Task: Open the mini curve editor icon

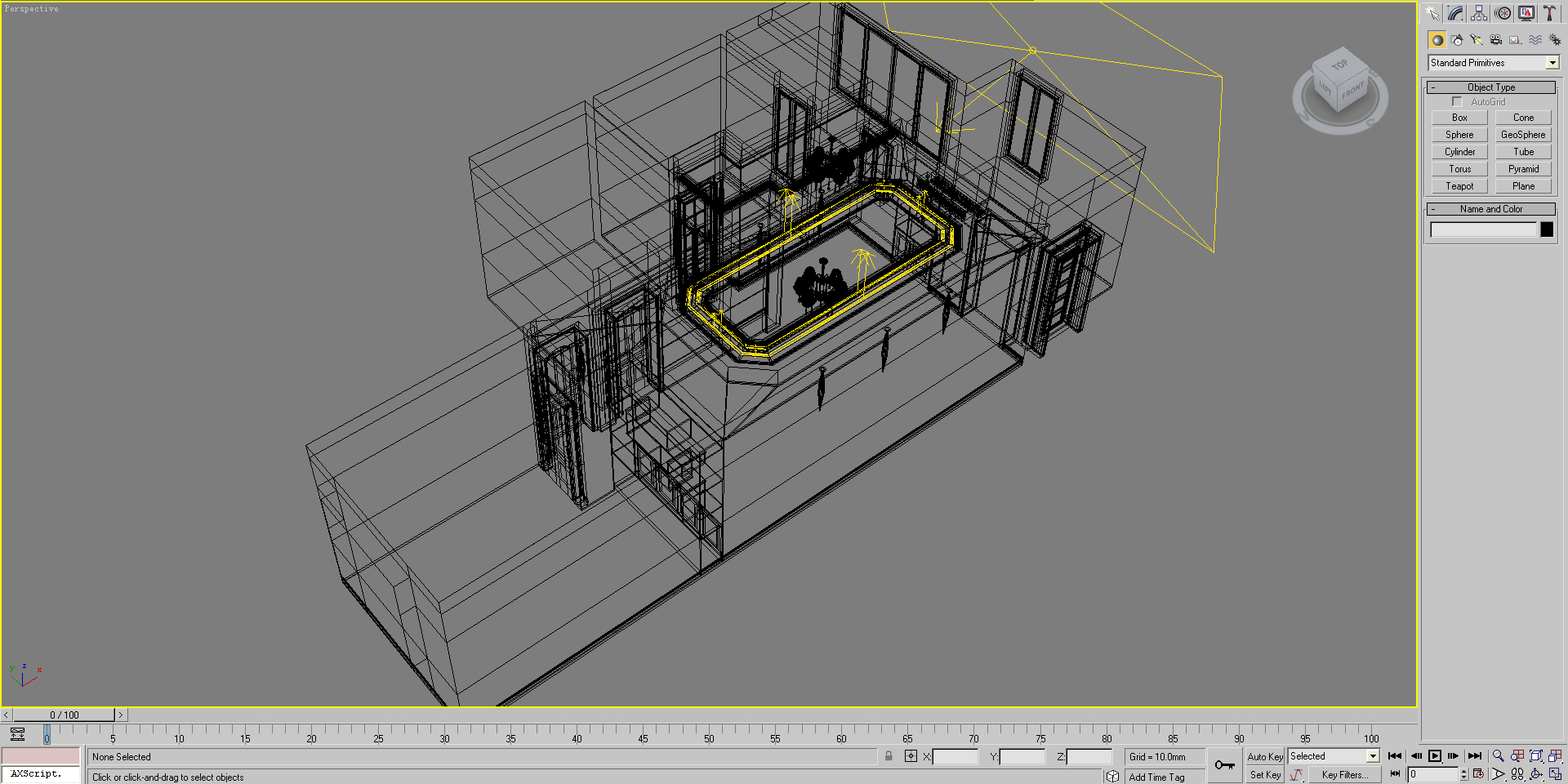Action: click(x=17, y=734)
